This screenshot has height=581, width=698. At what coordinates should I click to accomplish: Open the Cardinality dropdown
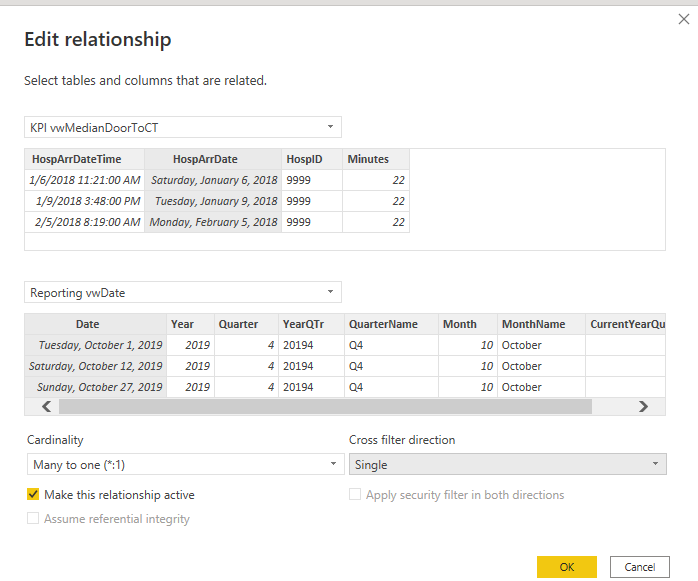pyautogui.click(x=186, y=464)
